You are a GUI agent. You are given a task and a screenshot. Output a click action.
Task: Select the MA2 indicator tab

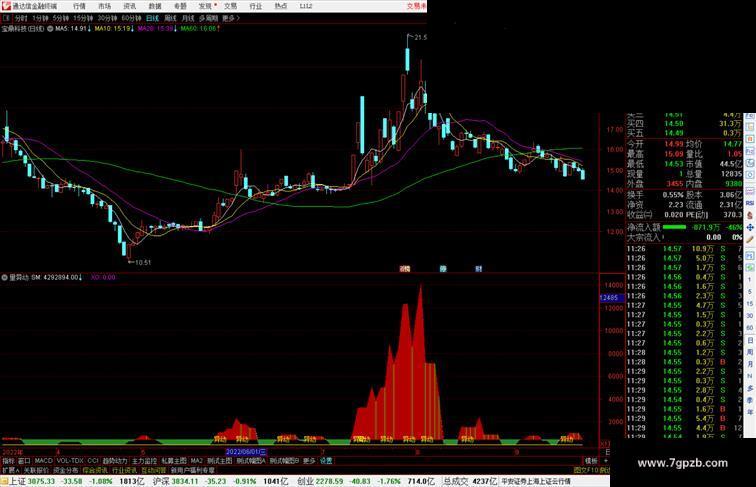pyautogui.click(x=196, y=461)
